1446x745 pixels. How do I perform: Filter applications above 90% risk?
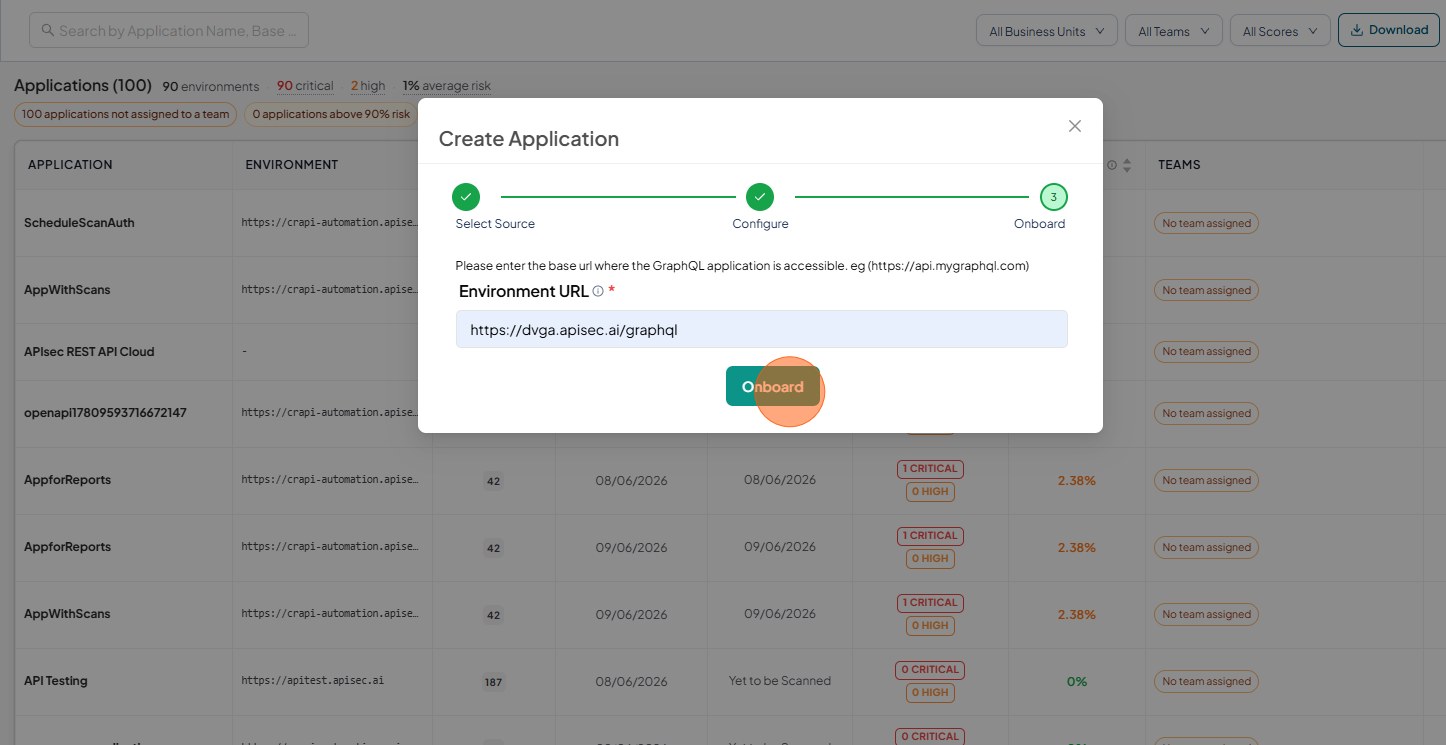click(331, 114)
